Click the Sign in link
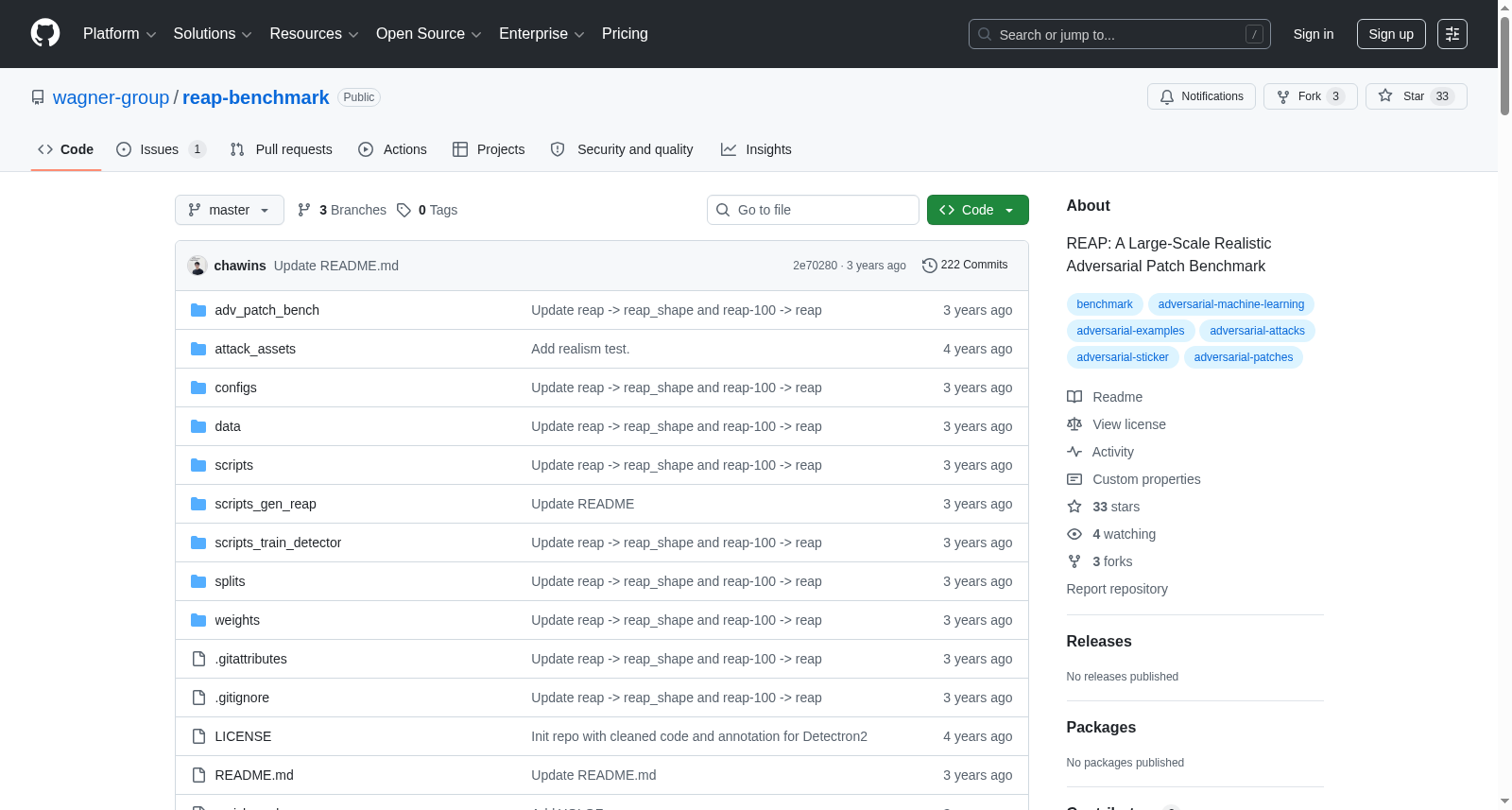The width and height of the screenshot is (1512, 810). 1314,34
